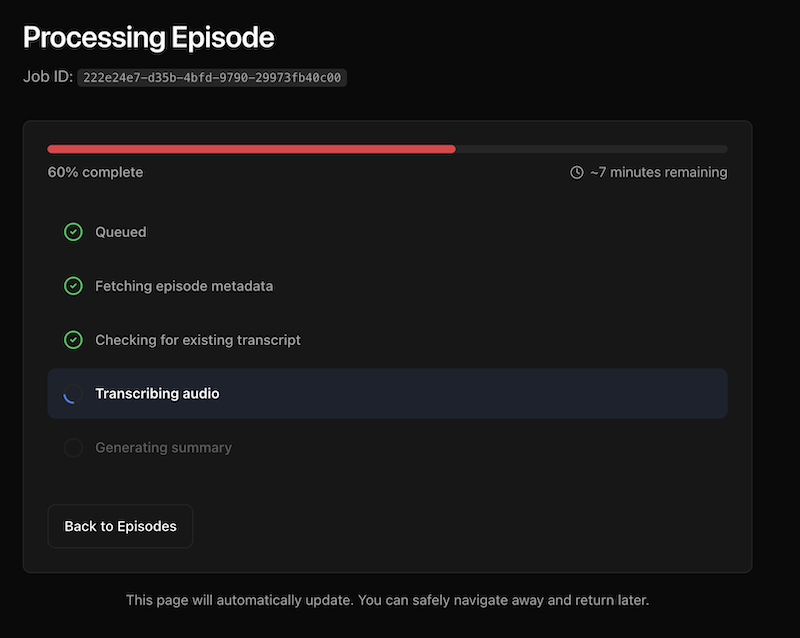Click the ~7 minutes remaining text
800x638 pixels.
658,172
